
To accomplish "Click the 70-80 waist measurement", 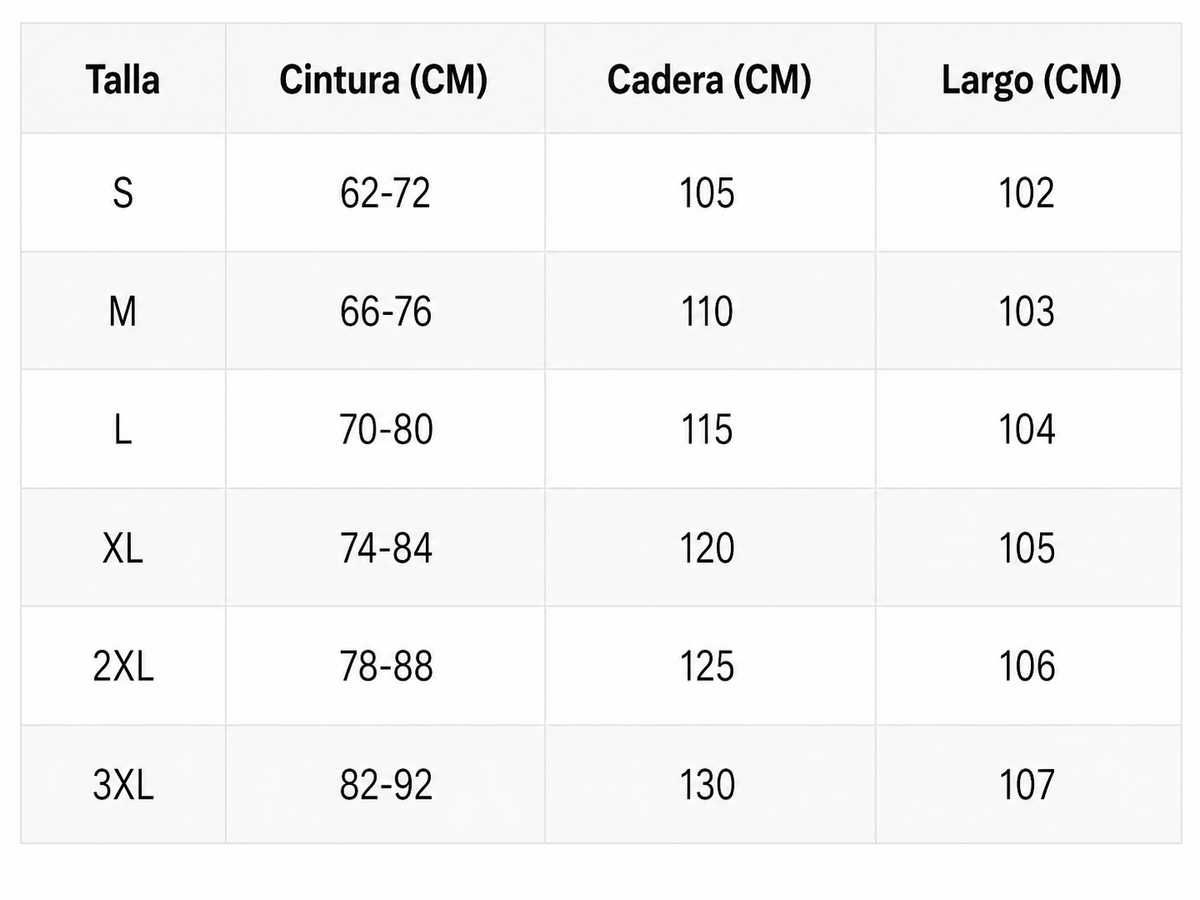I will coord(385,430).
